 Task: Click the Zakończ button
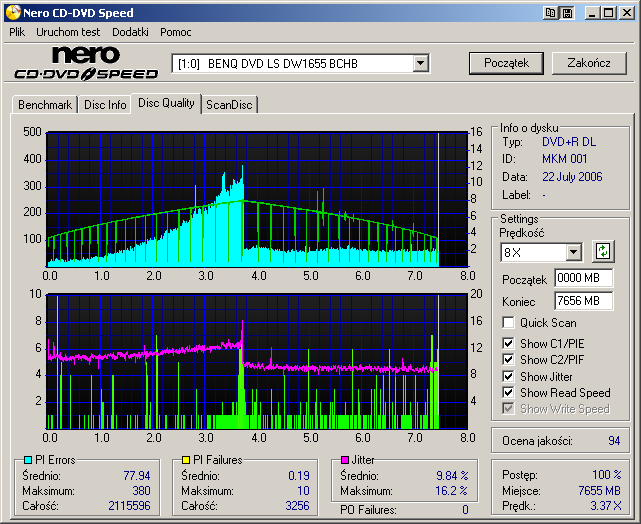(x=589, y=63)
